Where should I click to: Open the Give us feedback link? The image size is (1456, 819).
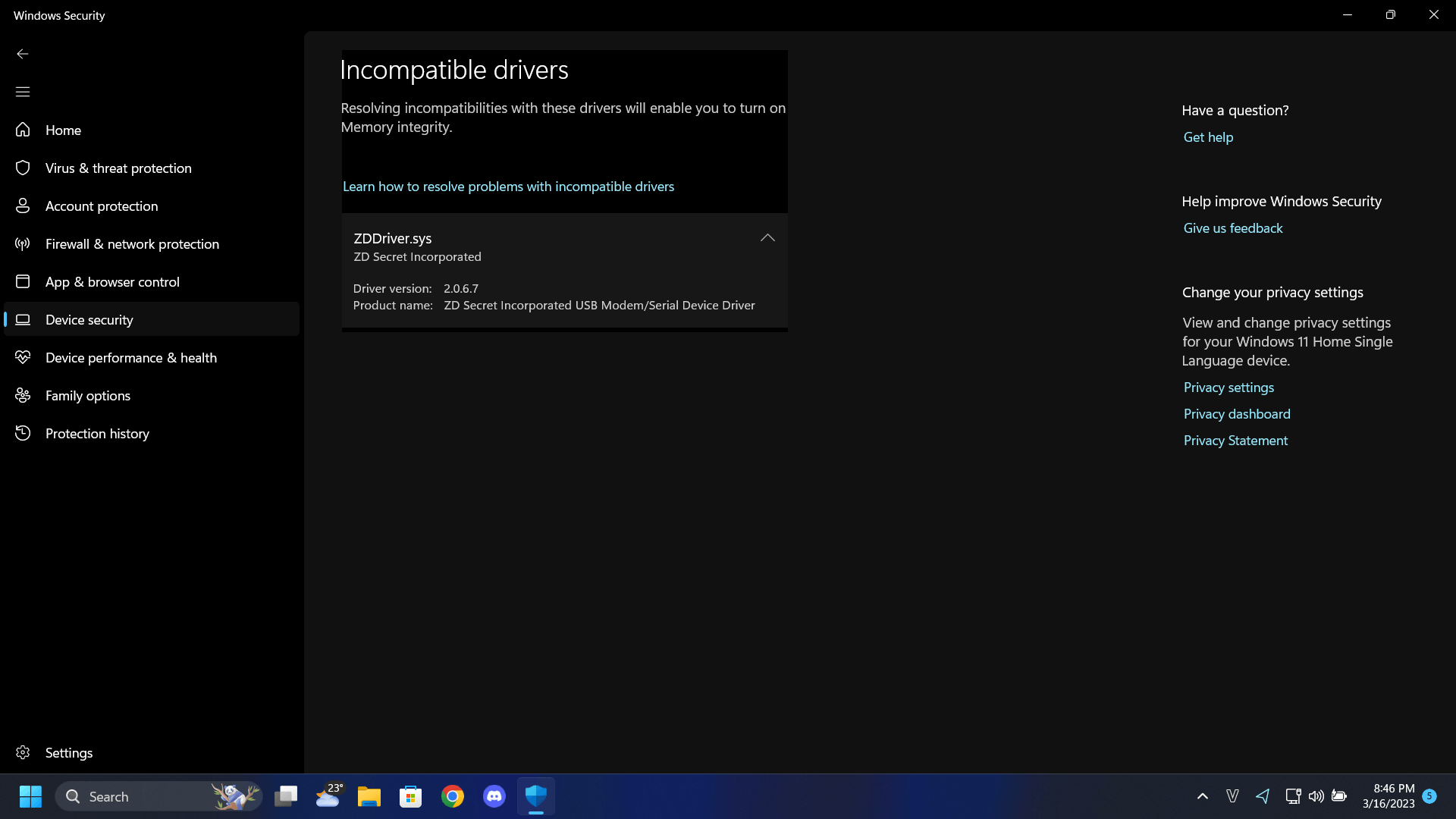(x=1232, y=228)
